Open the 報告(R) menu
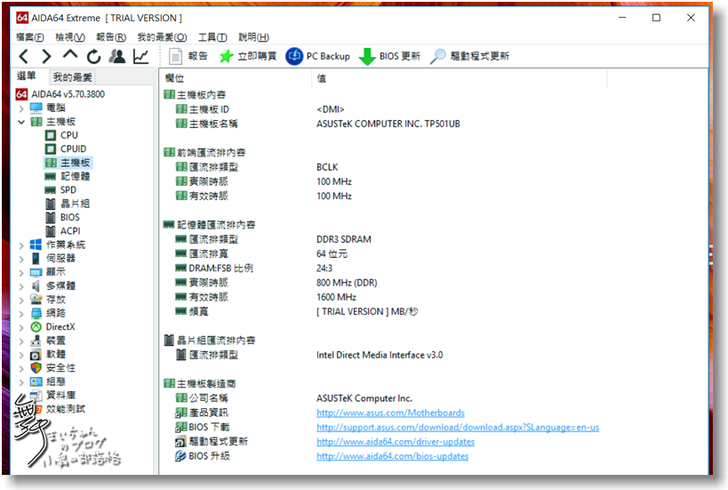The width and height of the screenshot is (728, 490). (x=111, y=37)
